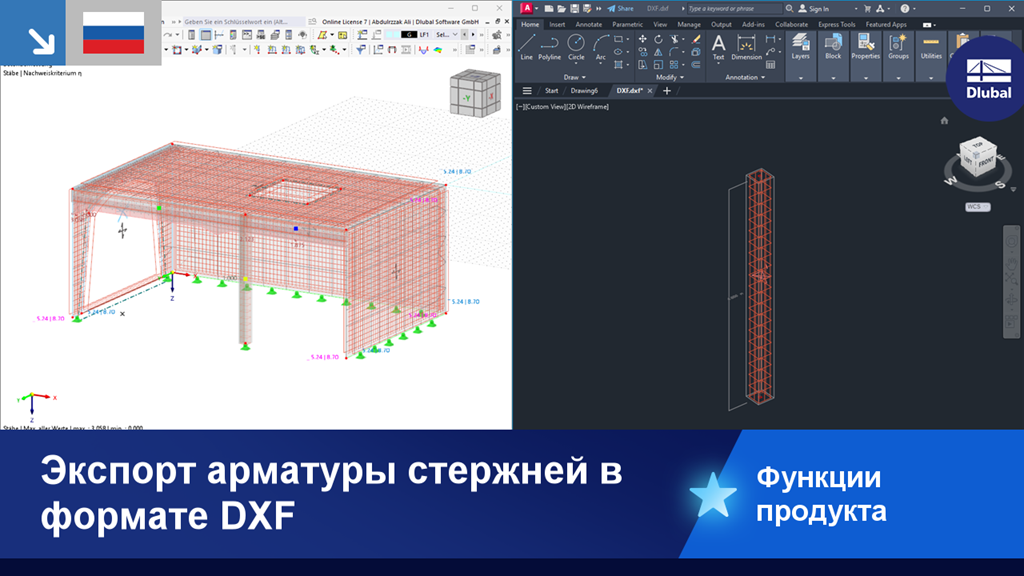Switch to the Start file tab
1024x576 pixels.
552,91
